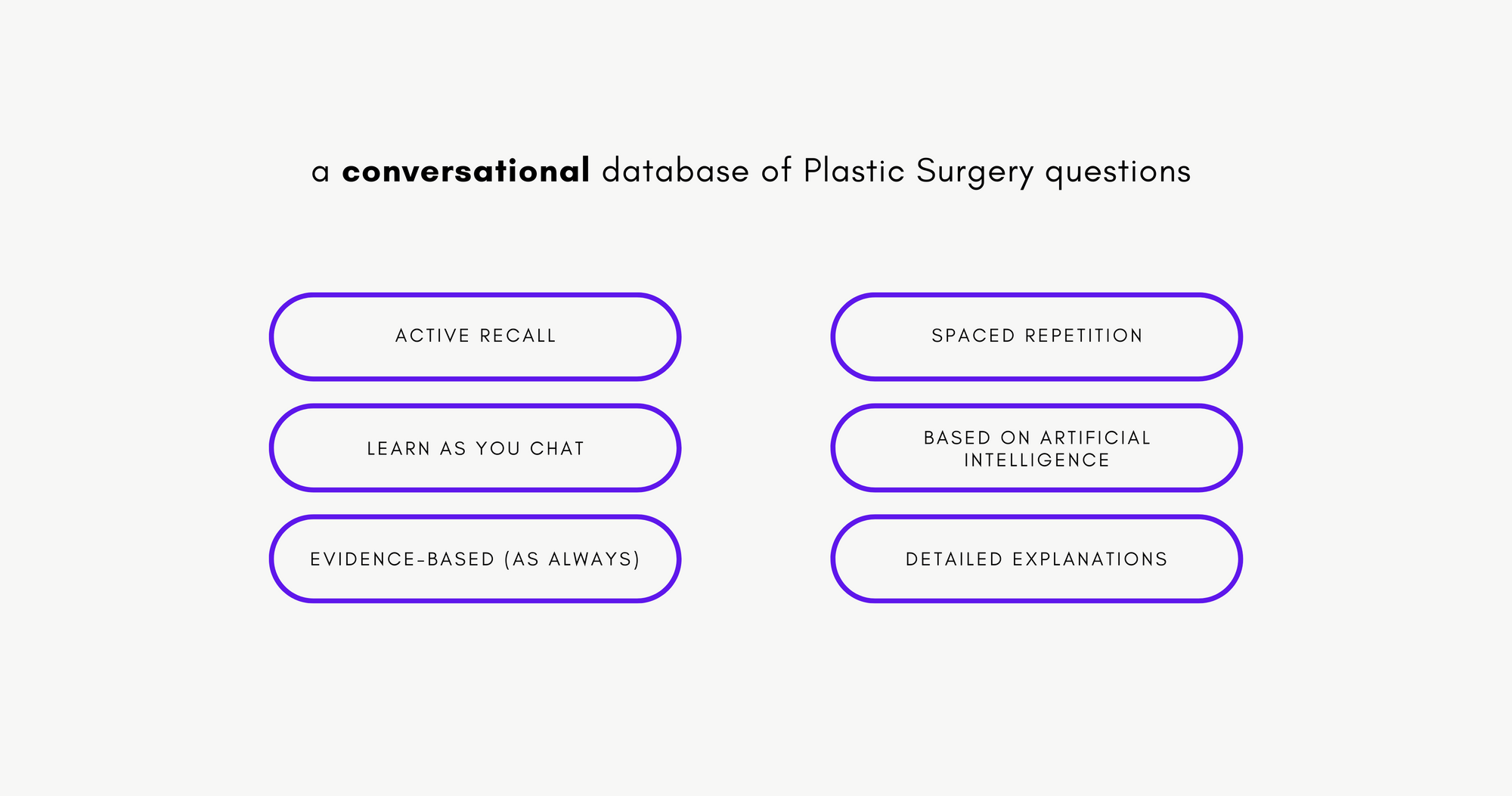Select the SPACED REPETITION pill
This screenshot has width=1512, height=796.
point(1036,336)
